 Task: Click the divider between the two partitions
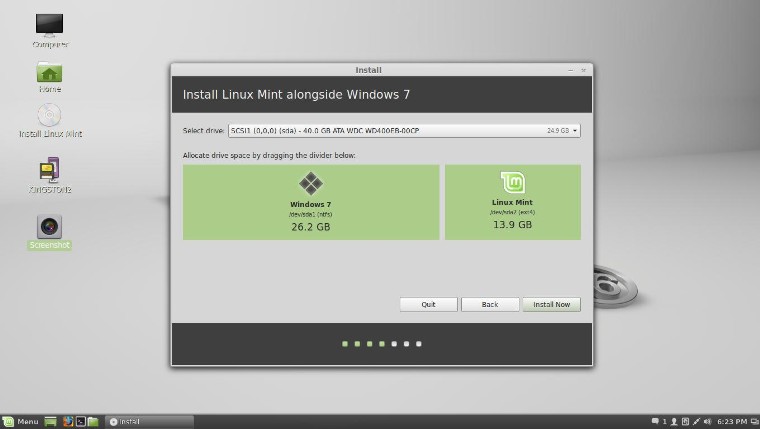pyautogui.click(x=442, y=202)
